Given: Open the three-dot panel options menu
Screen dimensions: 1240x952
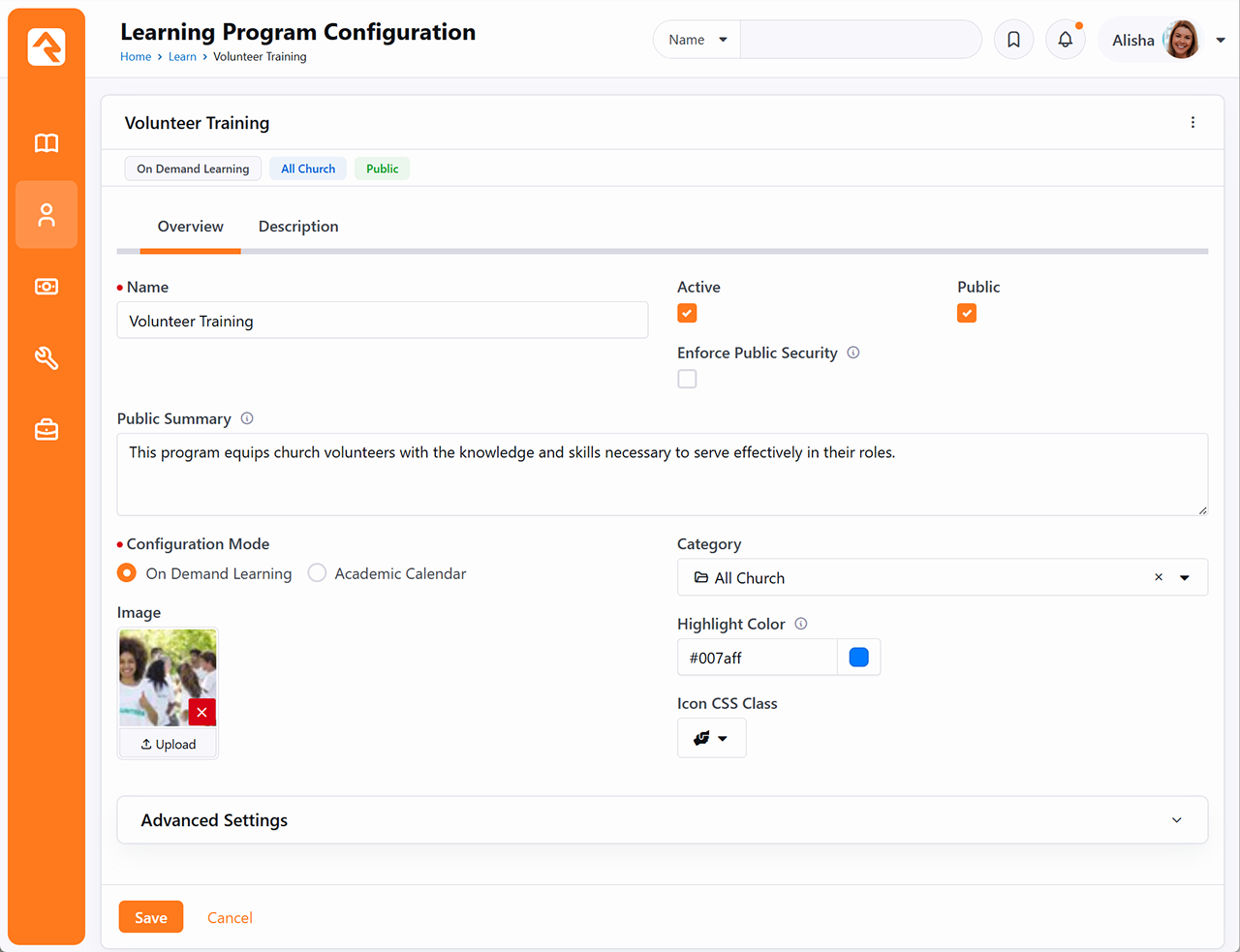Looking at the screenshot, I should 1193,123.
